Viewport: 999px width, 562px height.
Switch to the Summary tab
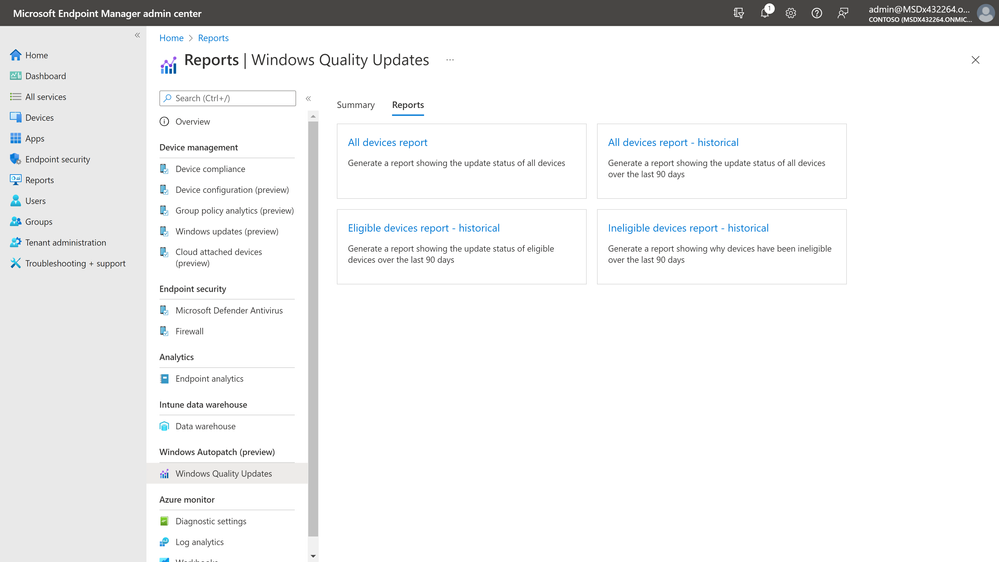pyautogui.click(x=356, y=104)
